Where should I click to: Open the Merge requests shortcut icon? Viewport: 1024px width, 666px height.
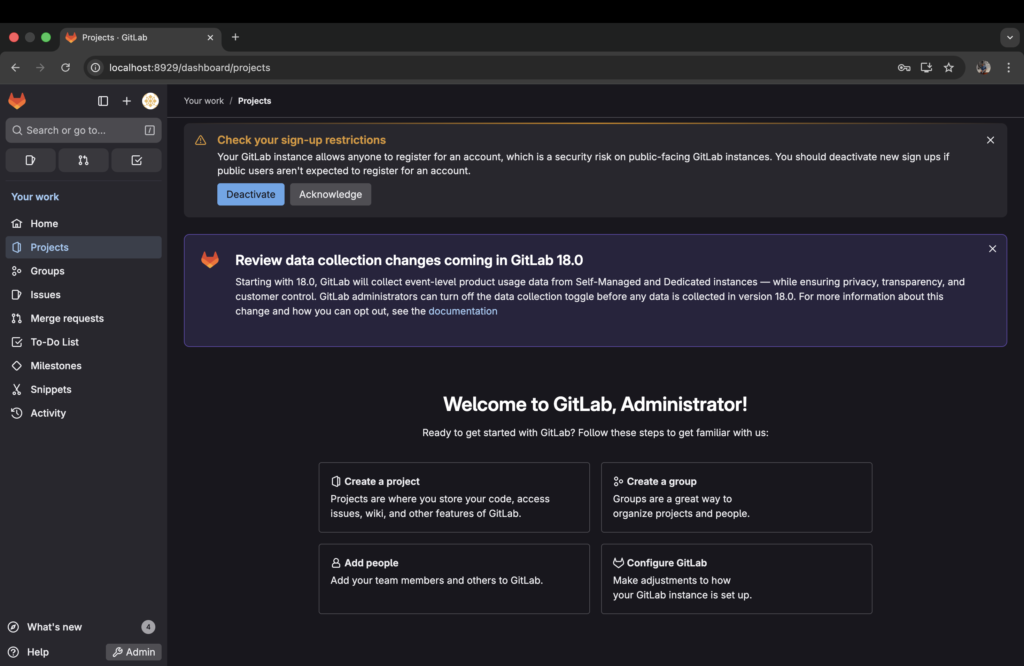83,160
